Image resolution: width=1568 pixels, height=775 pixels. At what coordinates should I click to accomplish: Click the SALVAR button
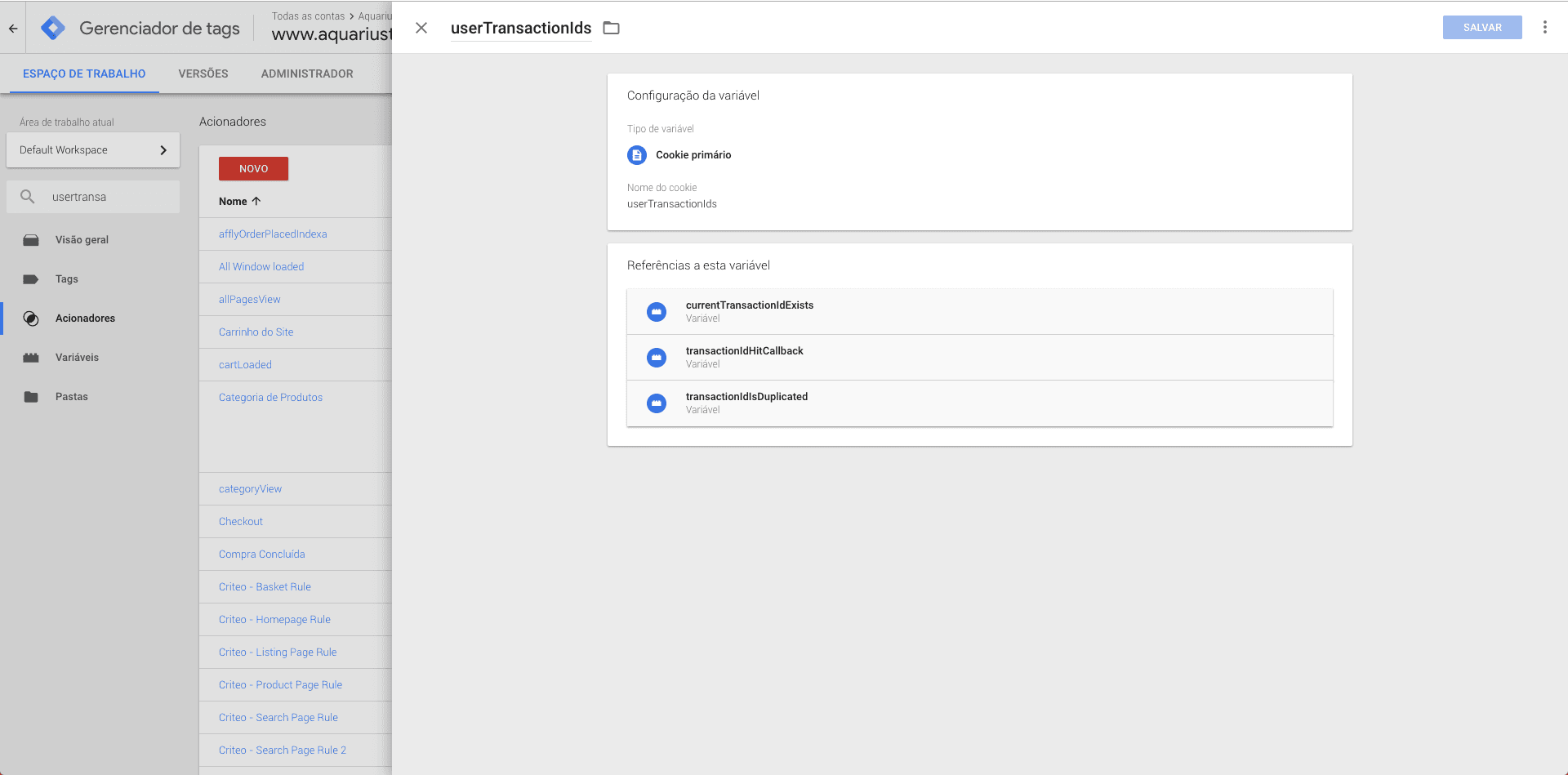pyautogui.click(x=1482, y=27)
